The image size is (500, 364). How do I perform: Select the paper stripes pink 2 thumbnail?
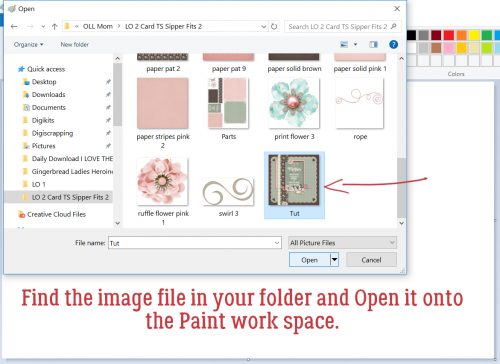[163, 103]
